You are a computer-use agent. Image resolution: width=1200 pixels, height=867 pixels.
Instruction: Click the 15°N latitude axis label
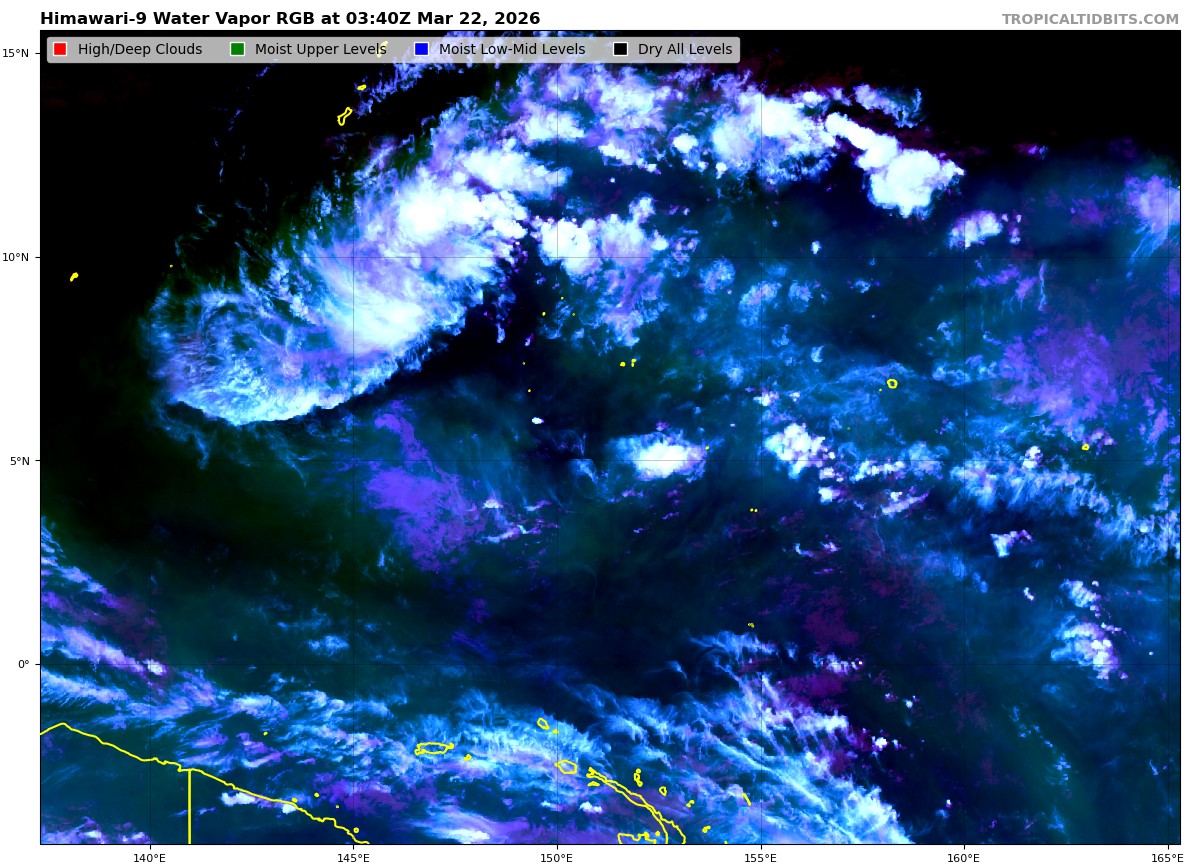[18, 53]
